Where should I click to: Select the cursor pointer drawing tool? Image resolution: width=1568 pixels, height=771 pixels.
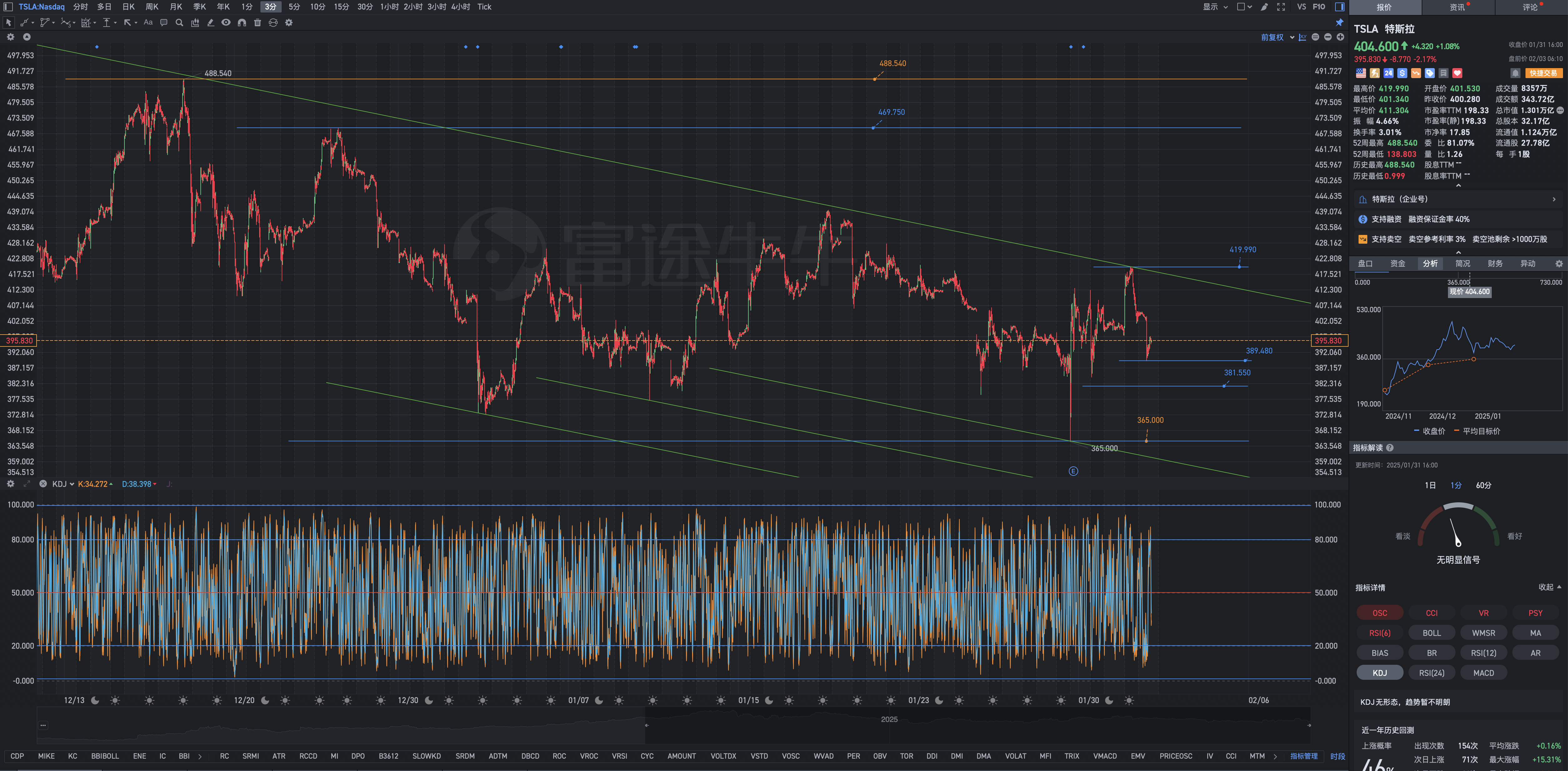(x=8, y=22)
